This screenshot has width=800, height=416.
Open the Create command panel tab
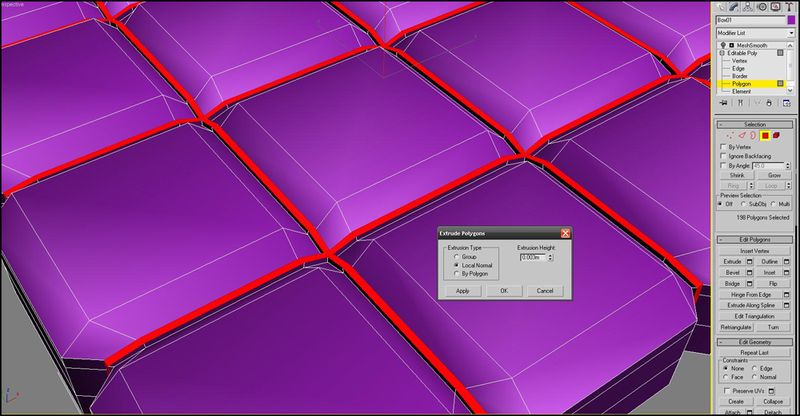tap(720, 7)
